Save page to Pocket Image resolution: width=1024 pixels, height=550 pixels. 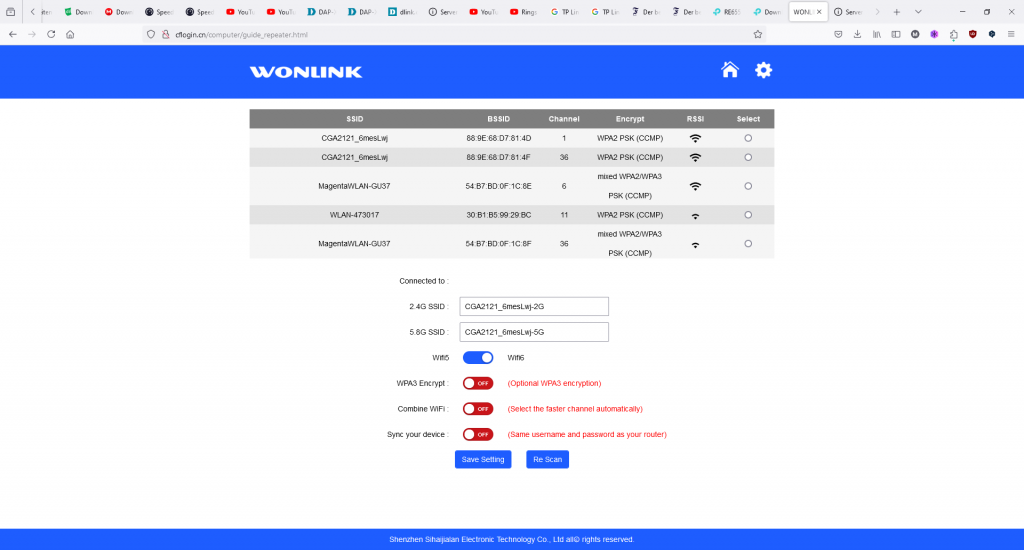[838, 35]
